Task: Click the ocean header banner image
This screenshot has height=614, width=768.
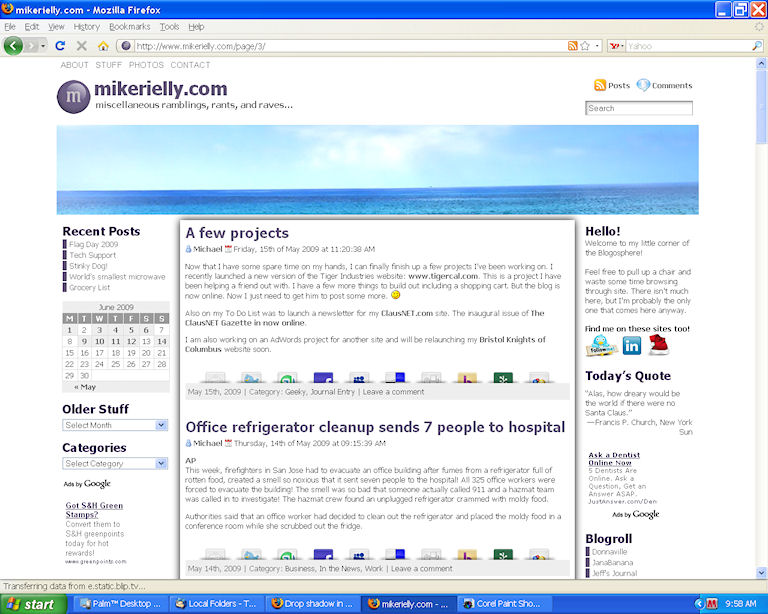Action: pos(378,170)
